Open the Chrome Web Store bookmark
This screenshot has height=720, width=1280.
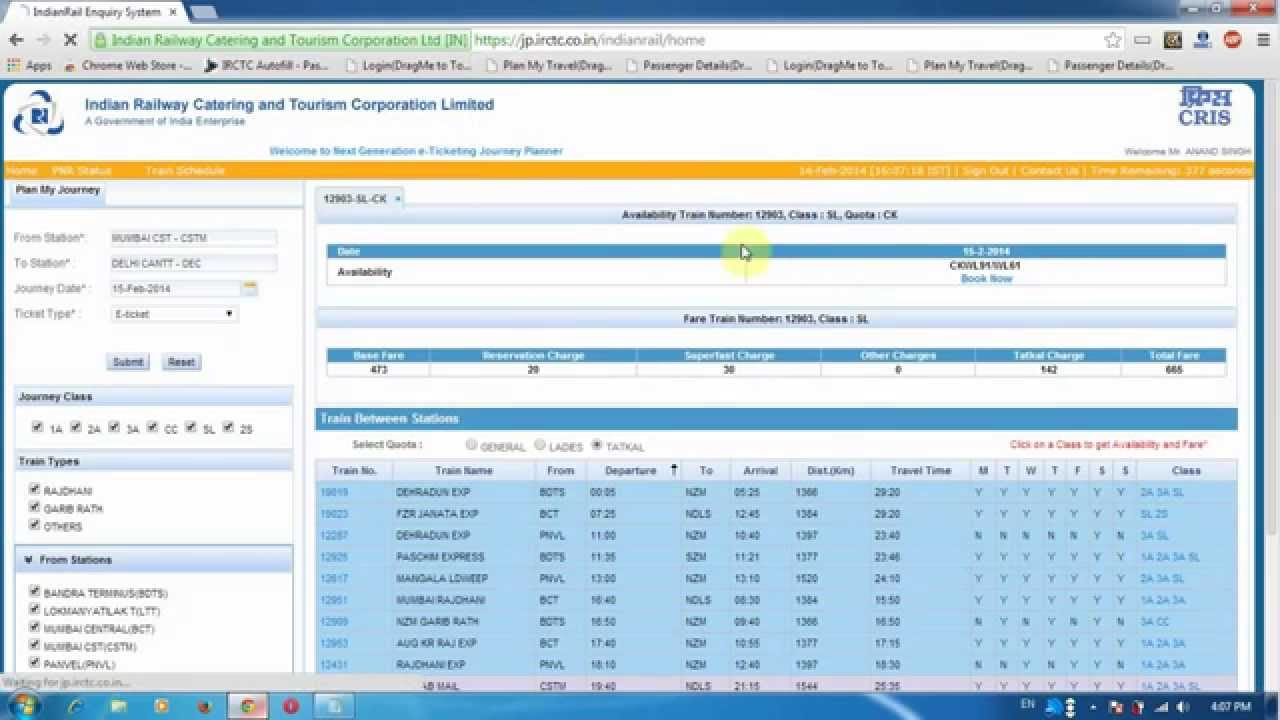click(128, 65)
